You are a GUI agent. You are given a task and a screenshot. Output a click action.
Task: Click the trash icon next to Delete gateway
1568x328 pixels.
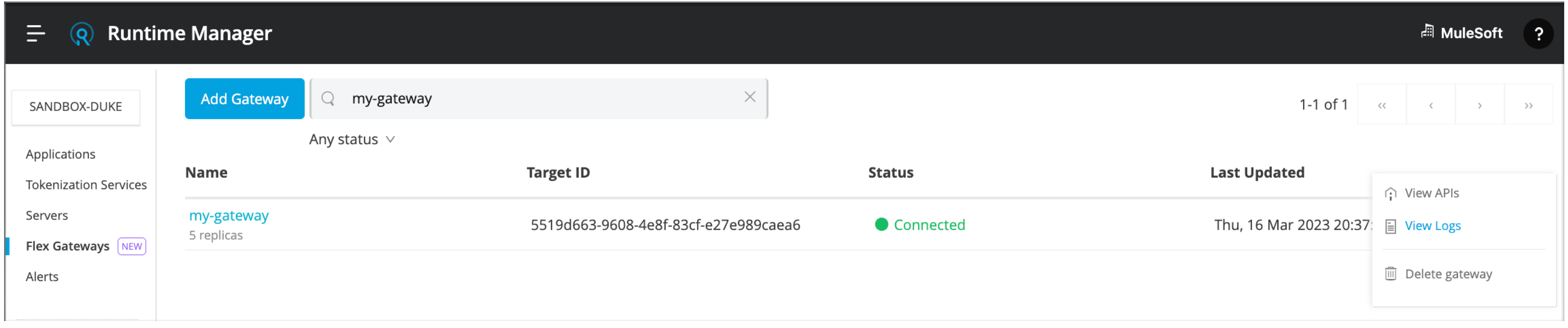(1391, 274)
